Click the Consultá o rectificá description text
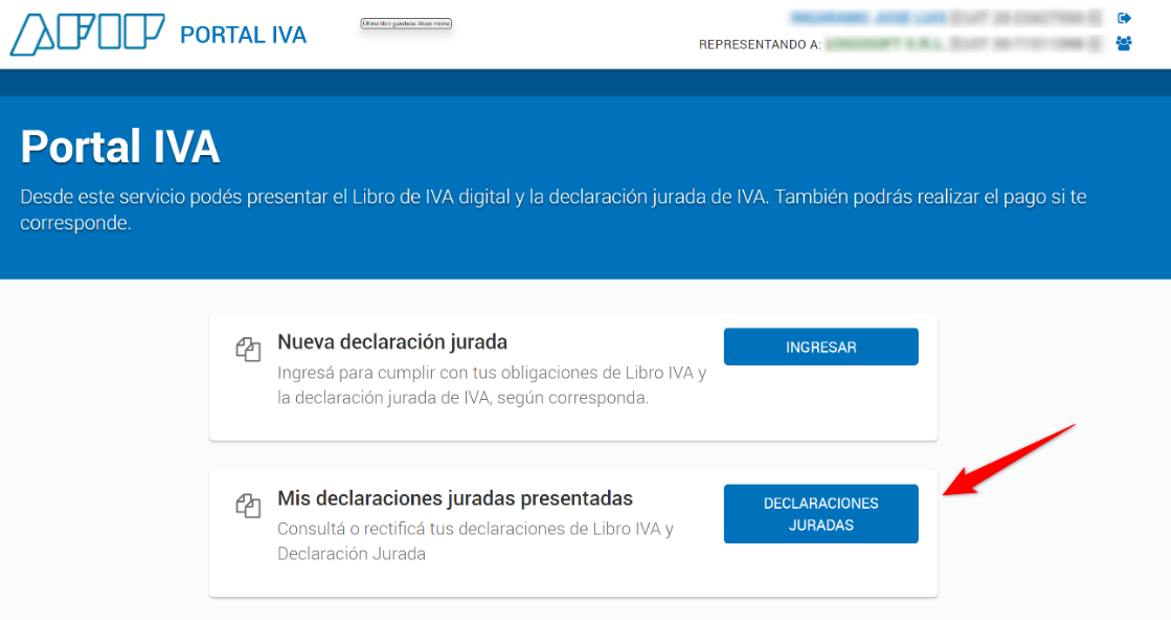1171x620 pixels. pos(475,541)
